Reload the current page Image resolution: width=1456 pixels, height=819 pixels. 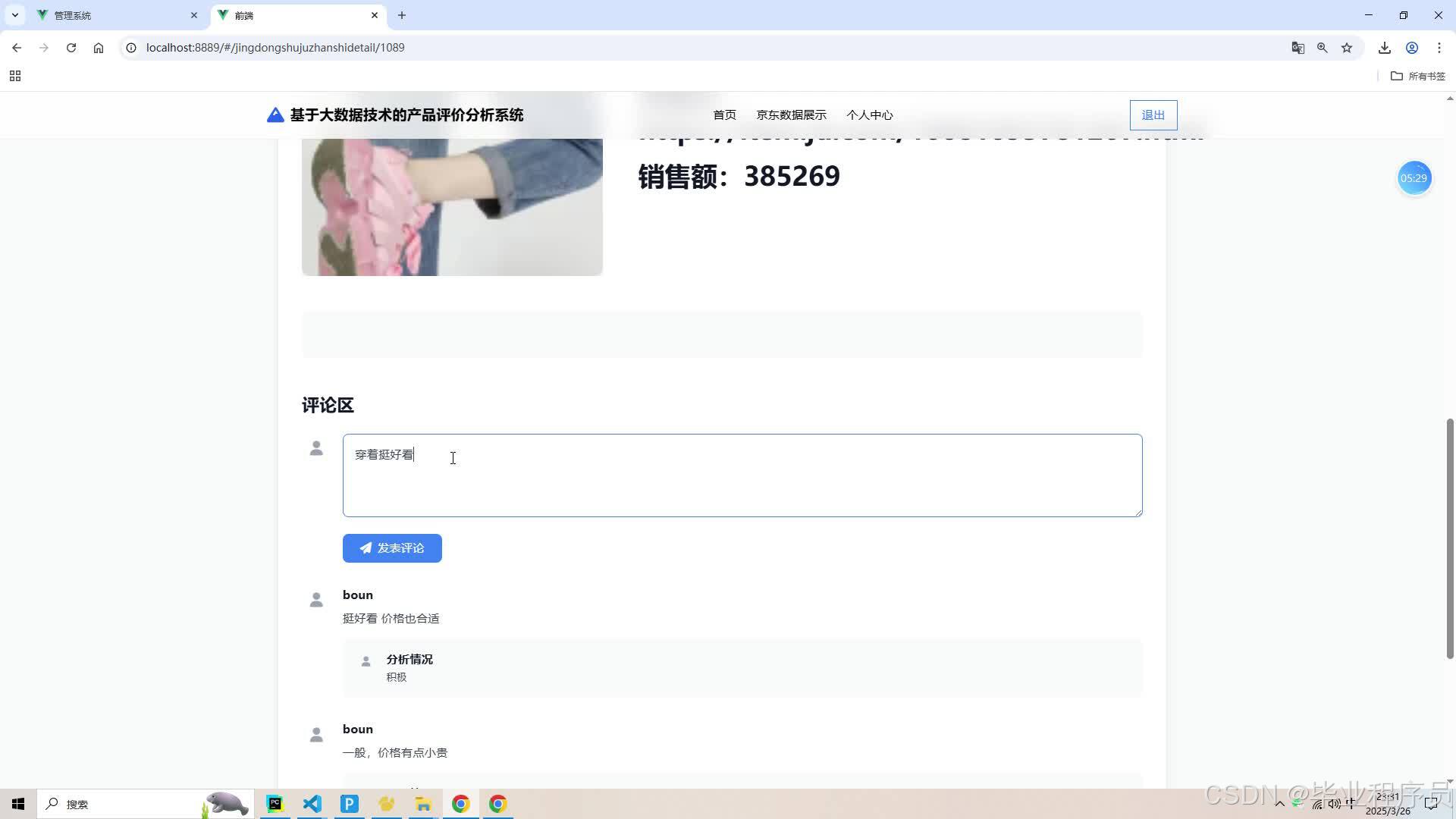pos(71,48)
